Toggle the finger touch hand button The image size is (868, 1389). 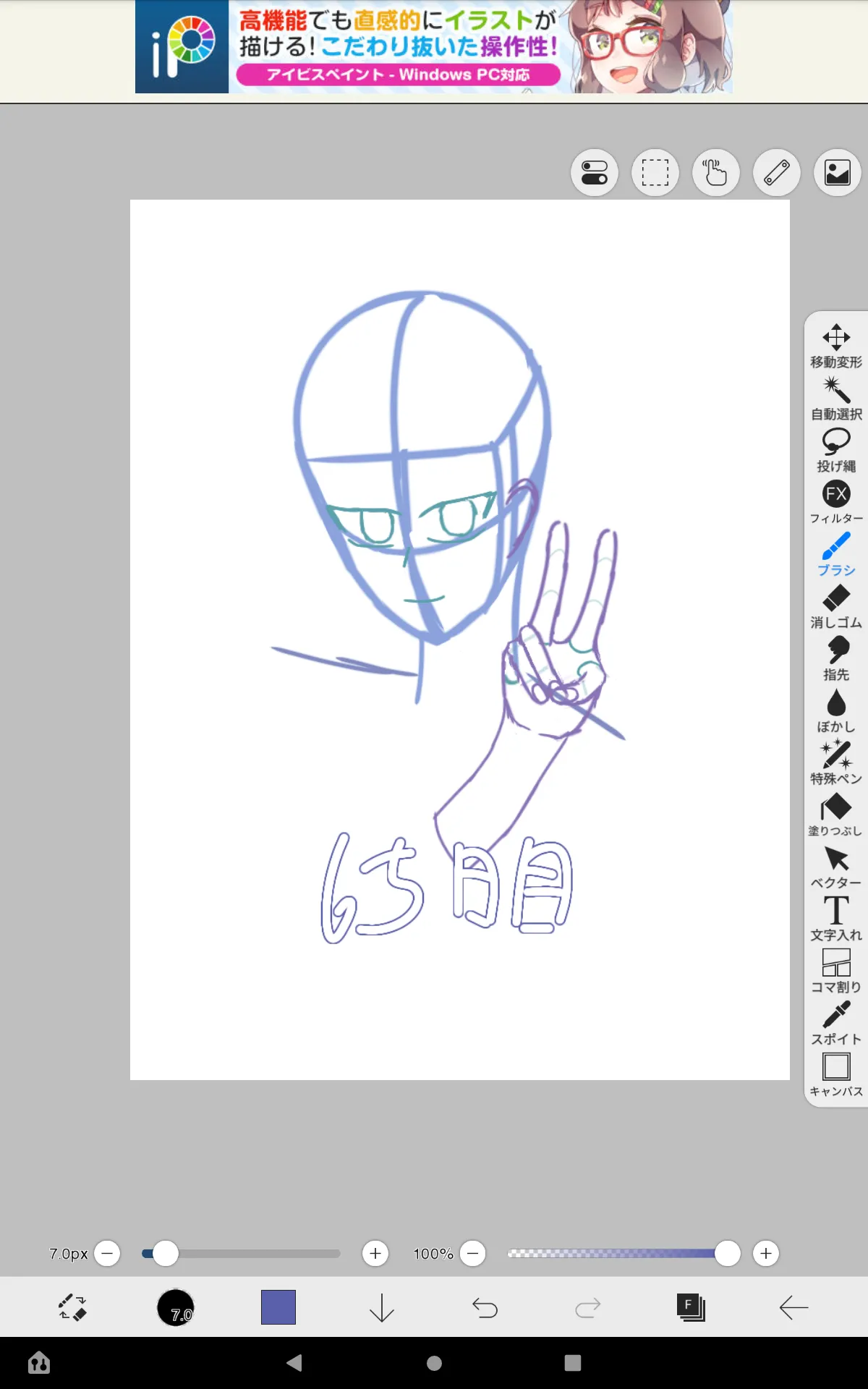coord(716,173)
